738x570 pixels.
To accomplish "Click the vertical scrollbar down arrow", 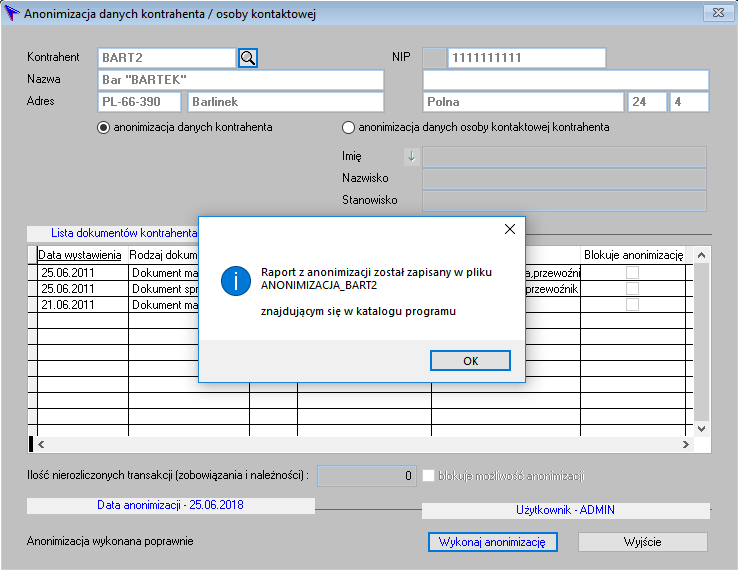I will (702, 429).
